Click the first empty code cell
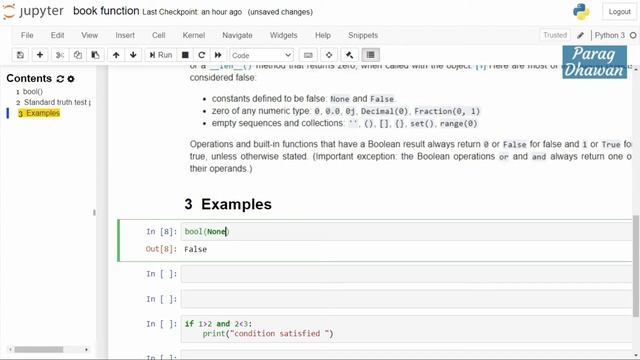640x360 pixels. (407, 274)
